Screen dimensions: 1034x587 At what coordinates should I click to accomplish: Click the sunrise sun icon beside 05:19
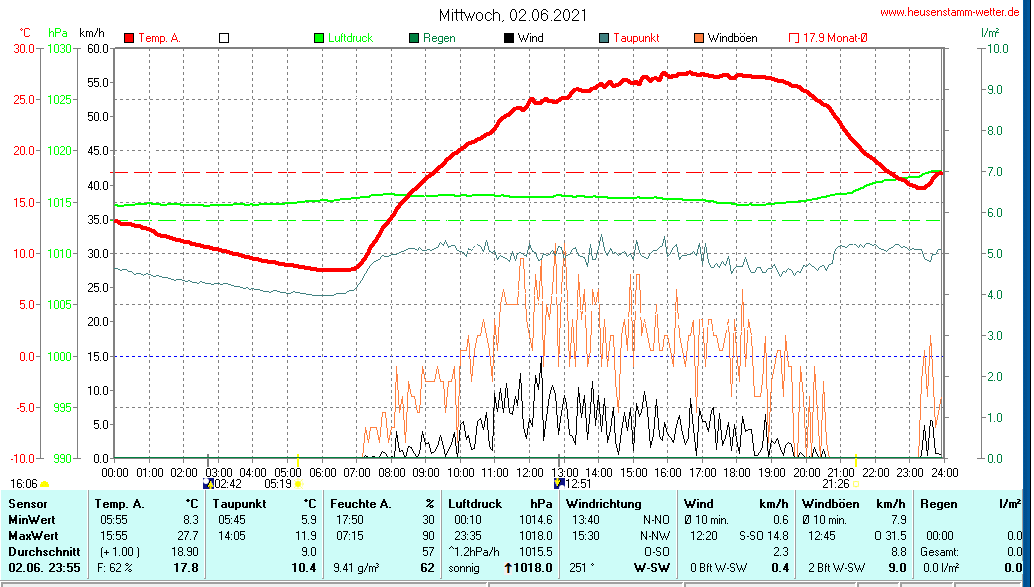pyautogui.click(x=298, y=485)
